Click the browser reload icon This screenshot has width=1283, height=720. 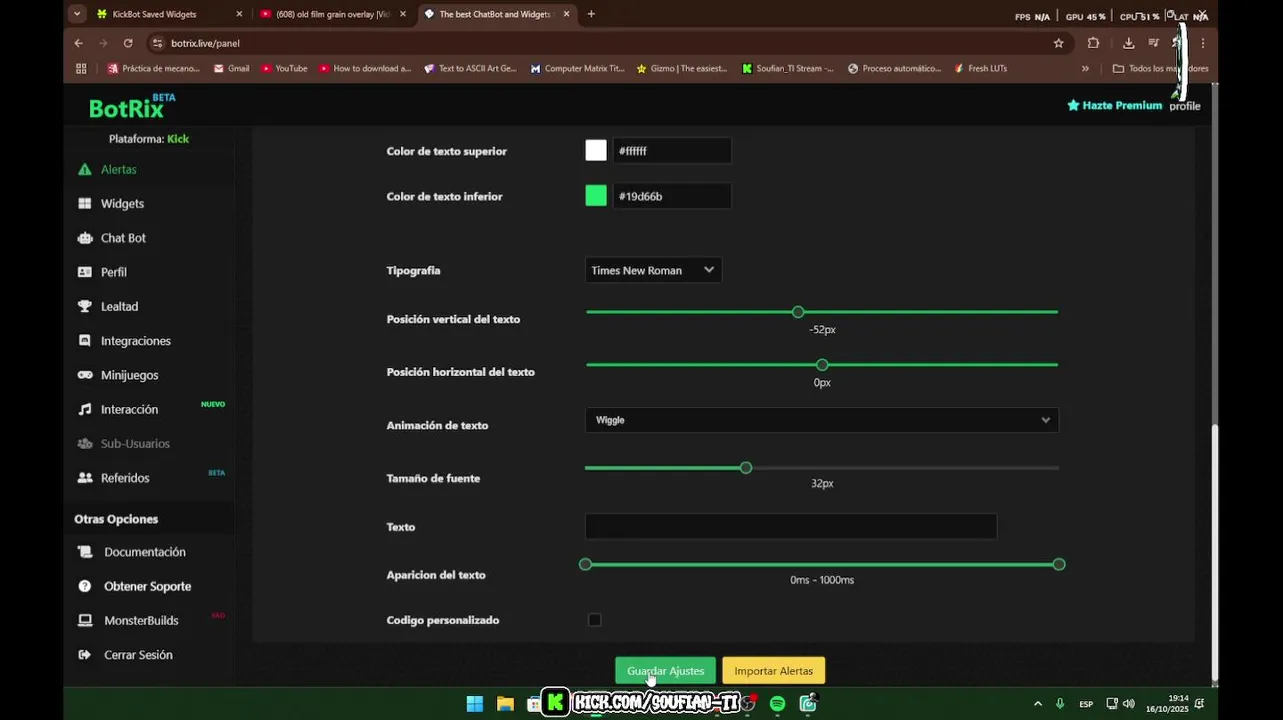coord(128,43)
